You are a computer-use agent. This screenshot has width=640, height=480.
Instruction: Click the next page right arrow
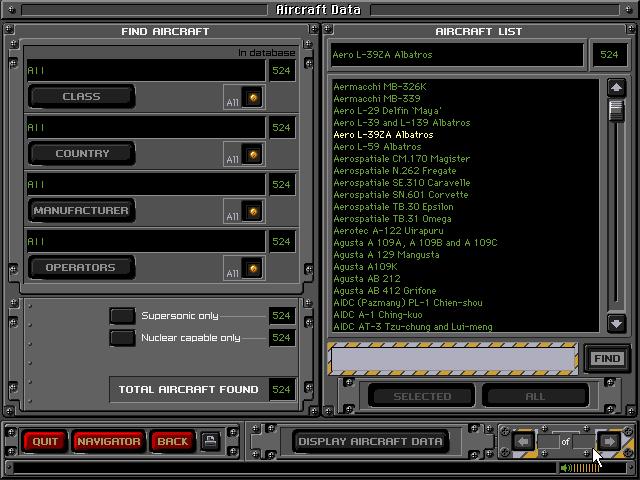click(609, 441)
